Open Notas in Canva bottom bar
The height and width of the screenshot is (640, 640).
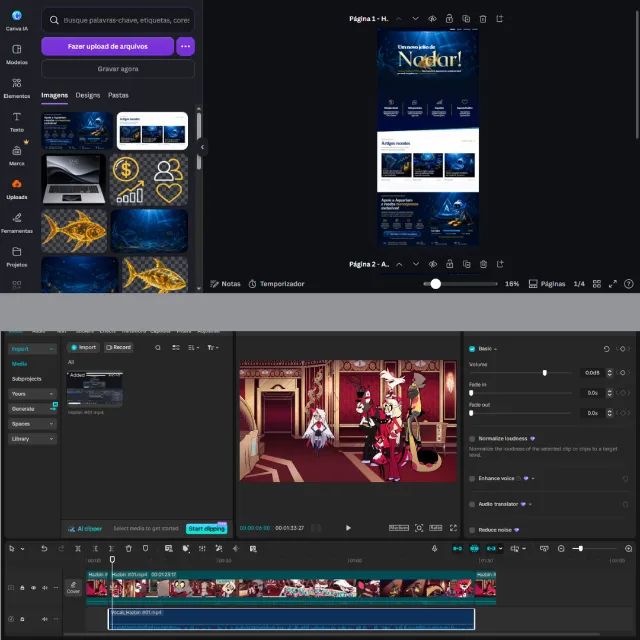225,284
